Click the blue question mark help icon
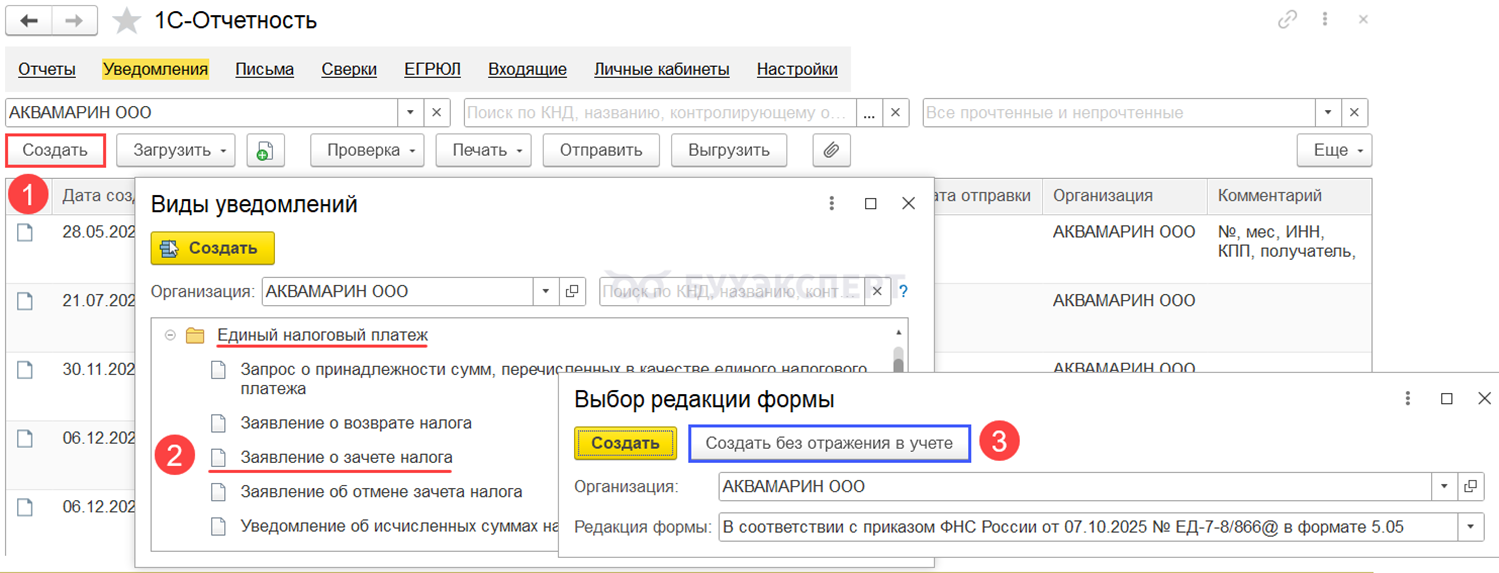Viewport: 1499px width, 573px height. click(903, 292)
